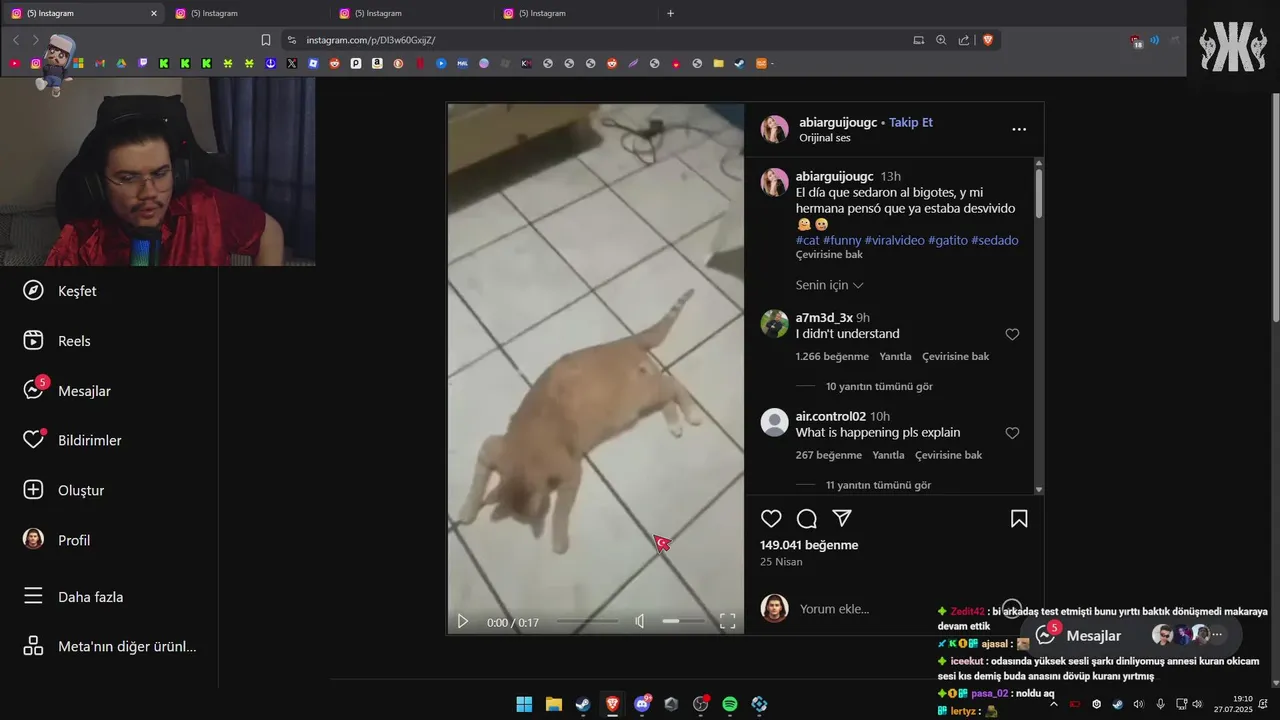Click the Brave shields icon in address bar
1280x720 pixels.
pos(988,40)
